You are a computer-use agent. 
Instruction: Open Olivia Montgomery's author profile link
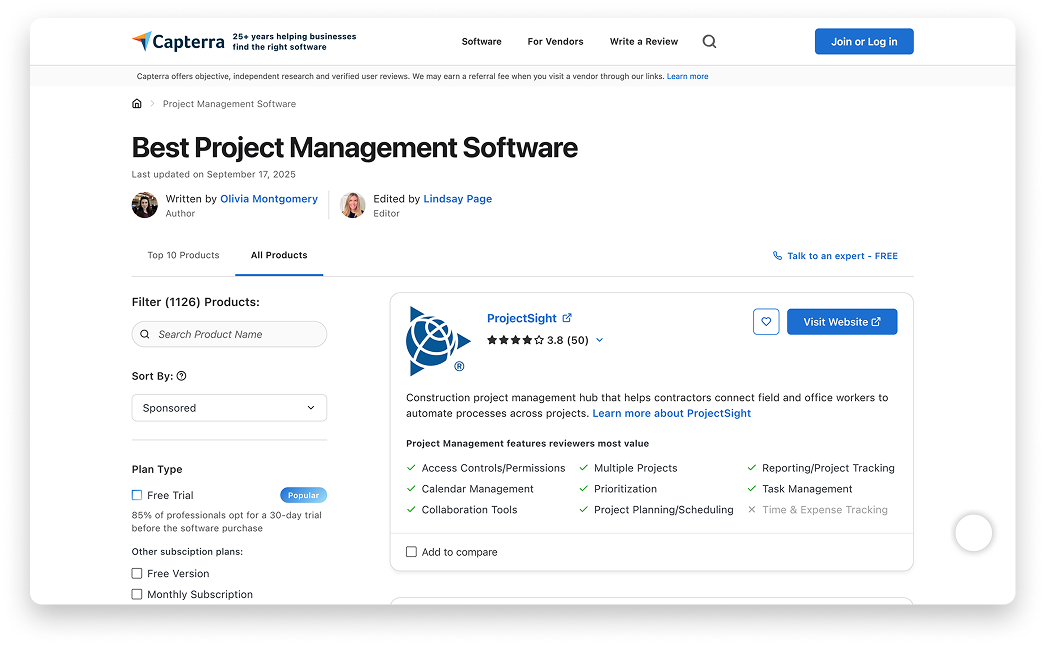(x=269, y=199)
